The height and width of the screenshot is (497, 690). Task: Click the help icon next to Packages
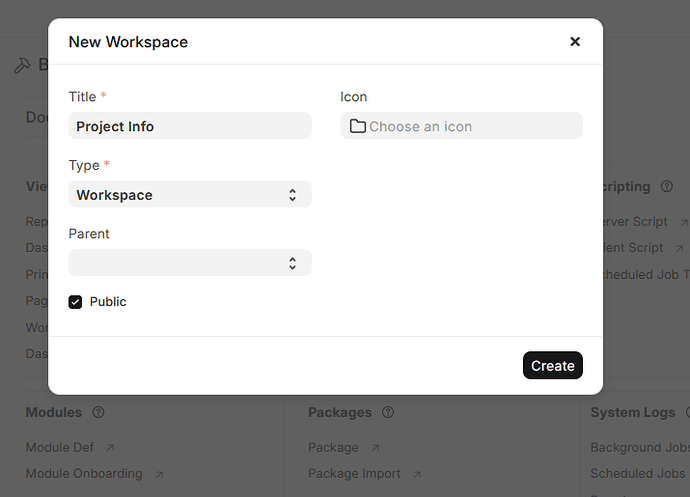pos(388,412)
